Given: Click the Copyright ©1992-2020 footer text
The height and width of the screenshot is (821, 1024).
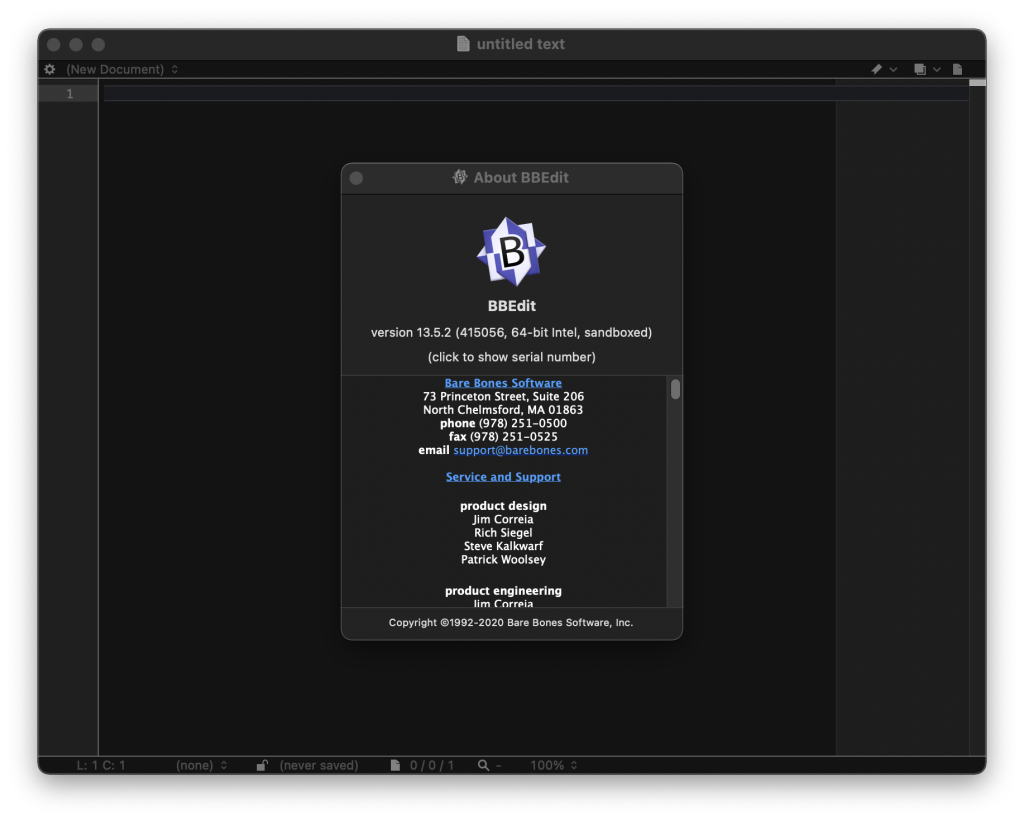Looking at the screenshot, I should (511, 622).
